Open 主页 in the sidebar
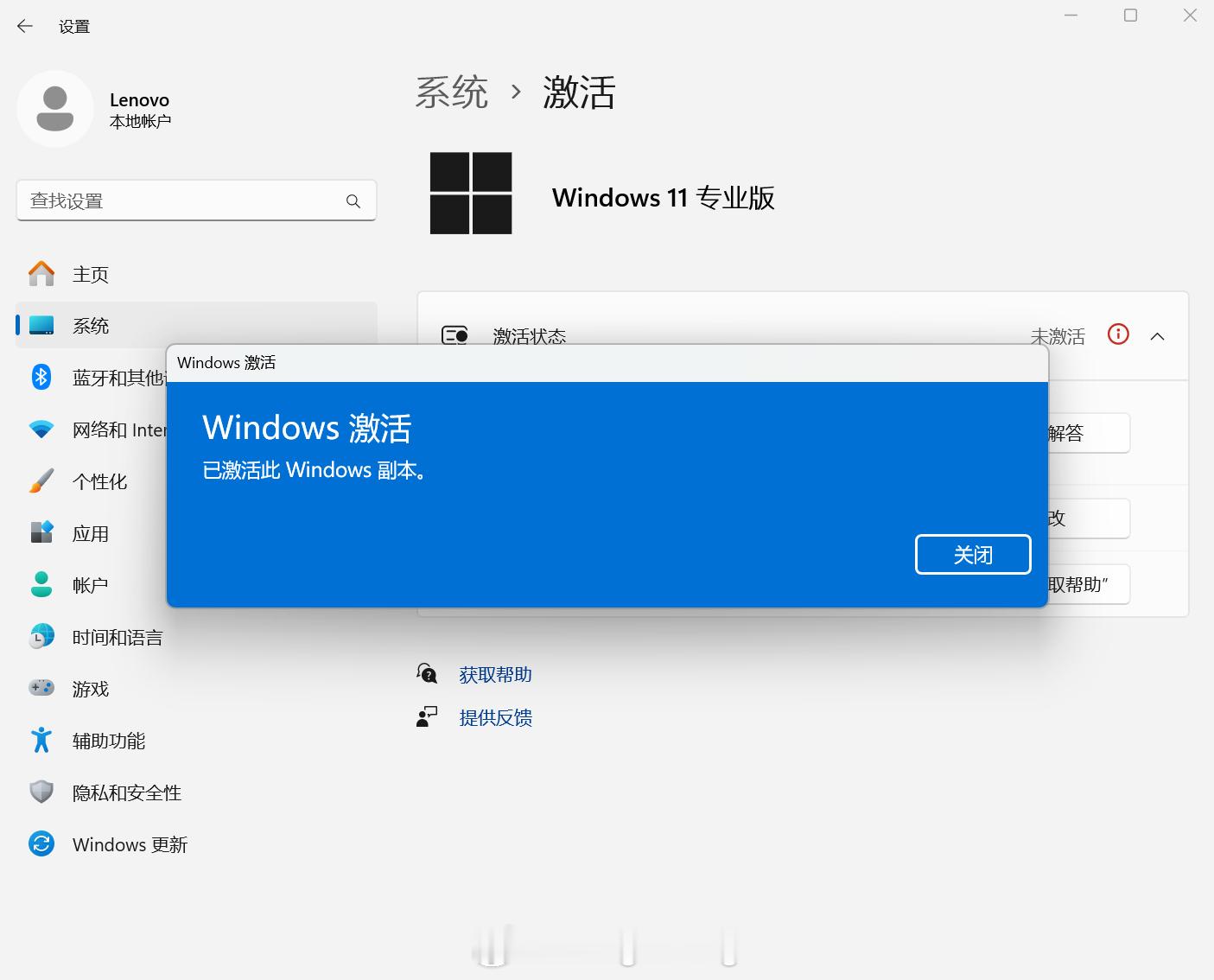The height and width of the screenshot is (980, 1214). click(196, 274)
